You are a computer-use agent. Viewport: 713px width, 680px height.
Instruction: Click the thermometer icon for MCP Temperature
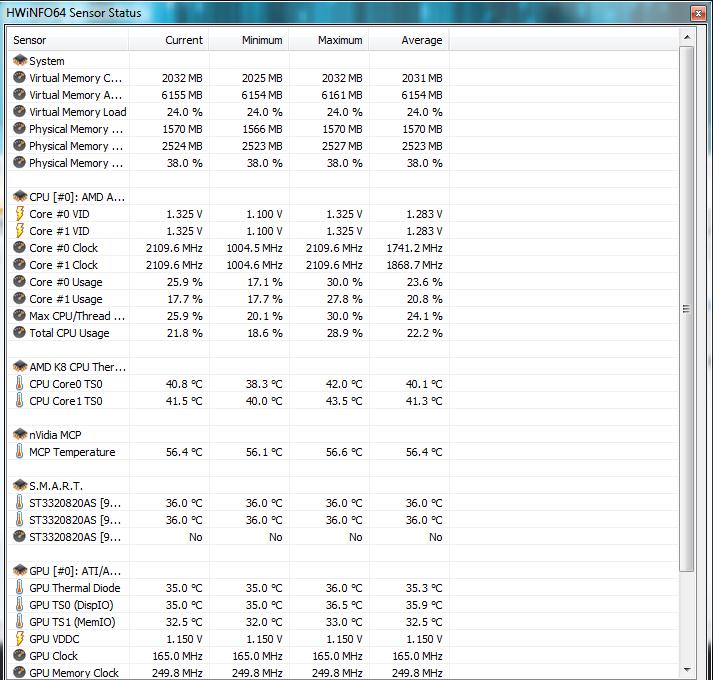coord(19,451)
